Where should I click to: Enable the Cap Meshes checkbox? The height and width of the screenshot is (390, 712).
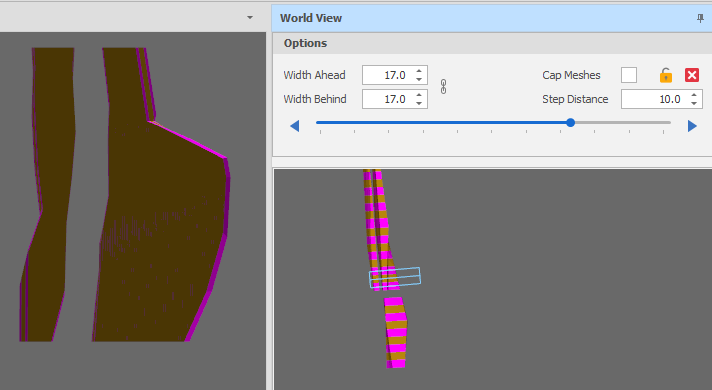pos(629,75)
